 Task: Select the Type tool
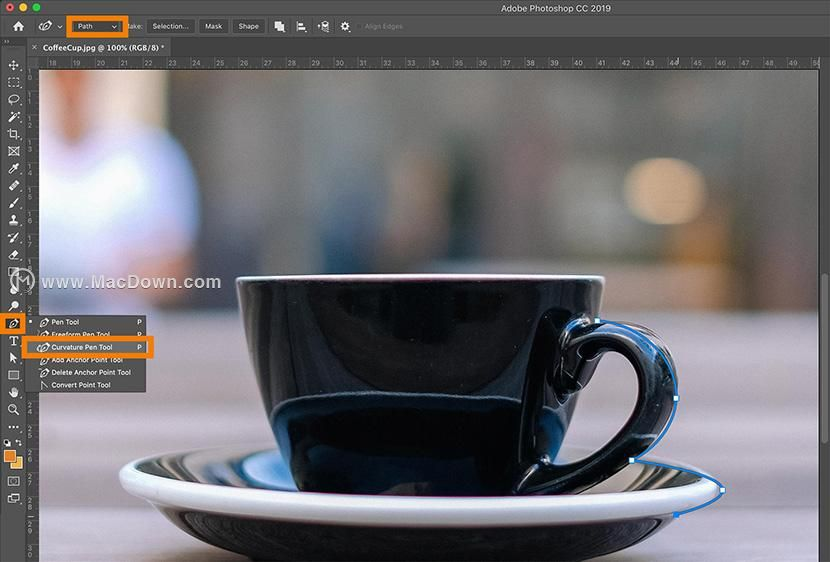[14, 341]
